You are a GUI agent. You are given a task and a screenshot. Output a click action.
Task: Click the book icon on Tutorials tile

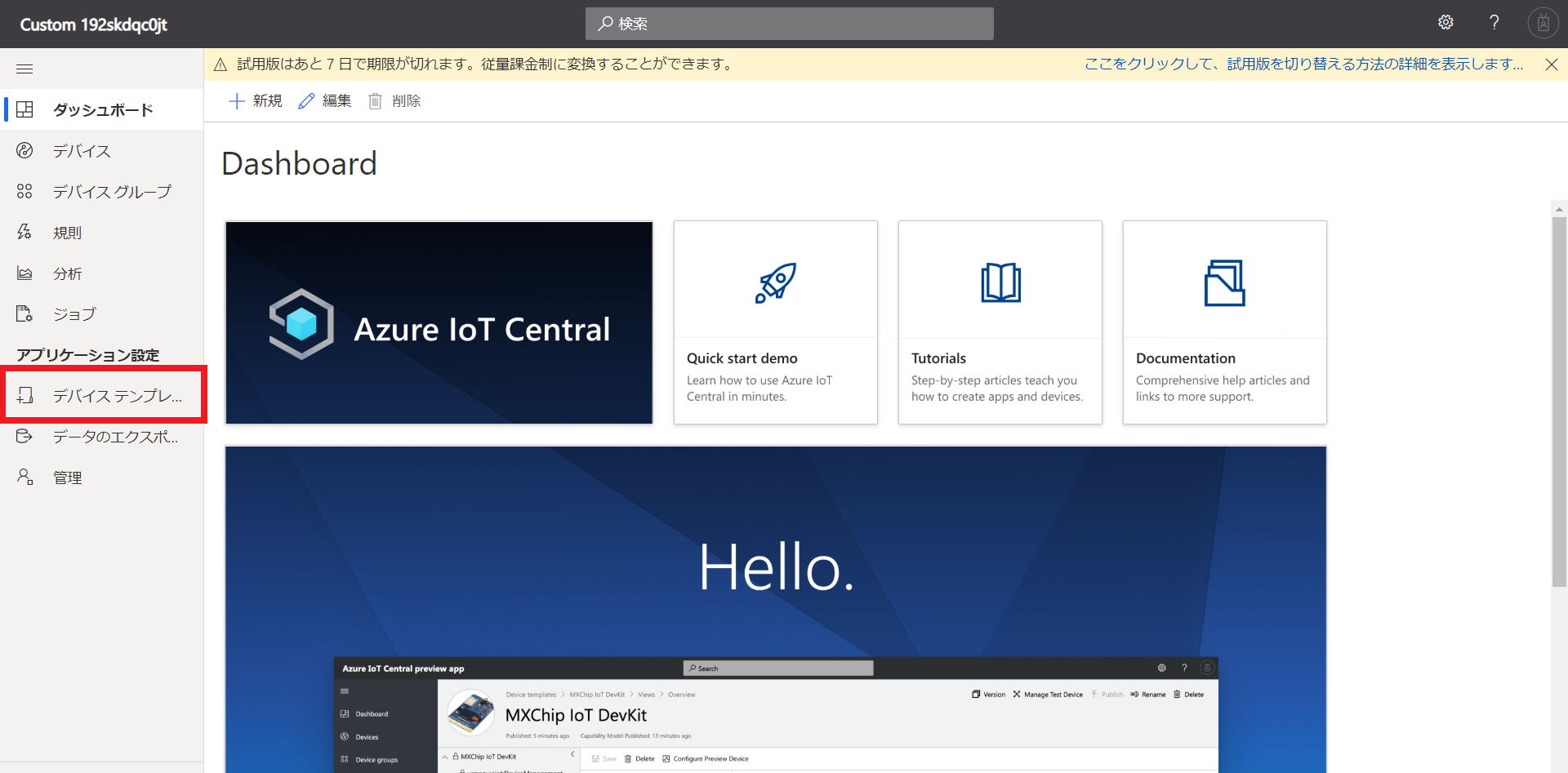1000,282
